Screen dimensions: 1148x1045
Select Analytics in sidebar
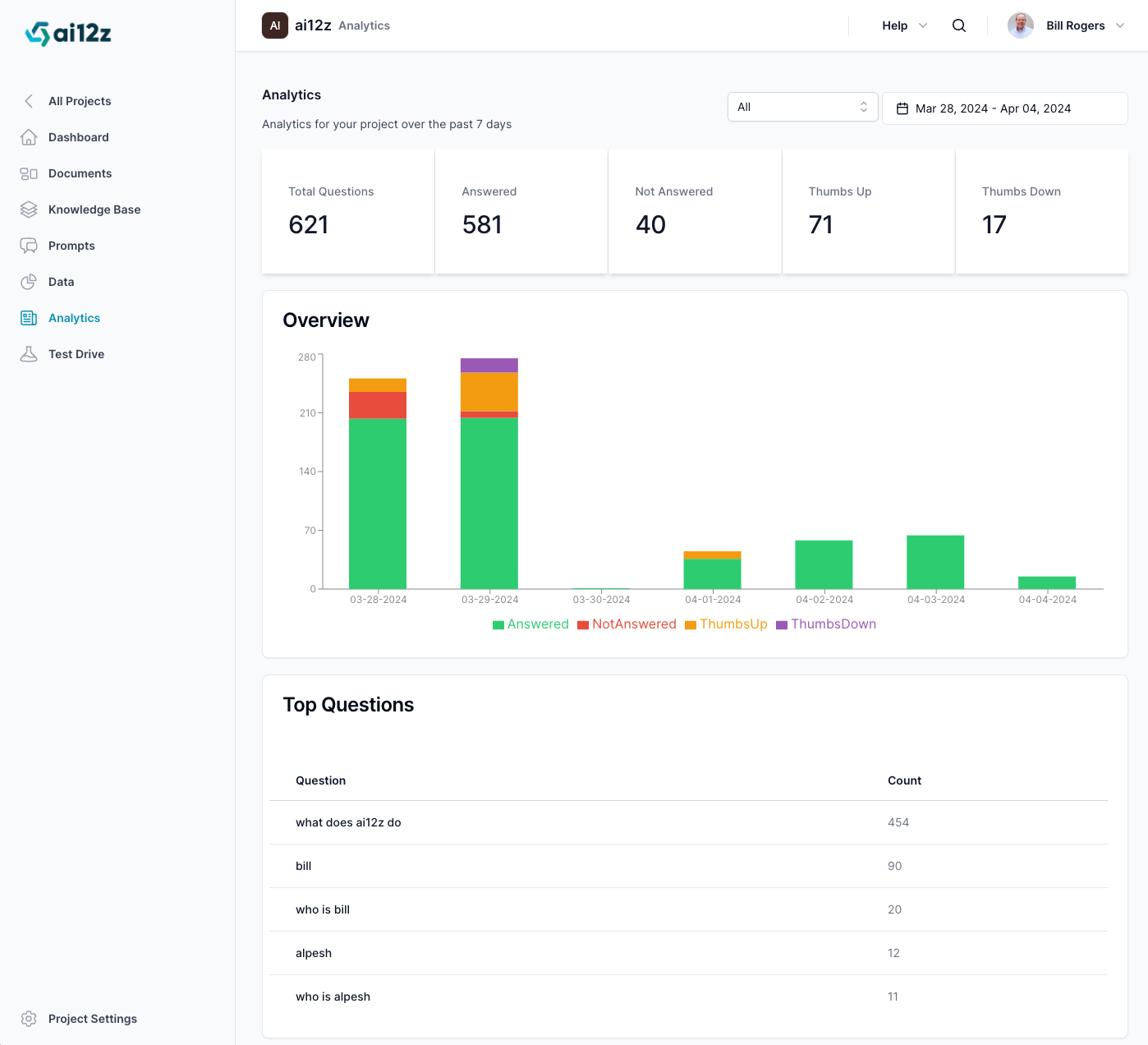click(74, 318)
